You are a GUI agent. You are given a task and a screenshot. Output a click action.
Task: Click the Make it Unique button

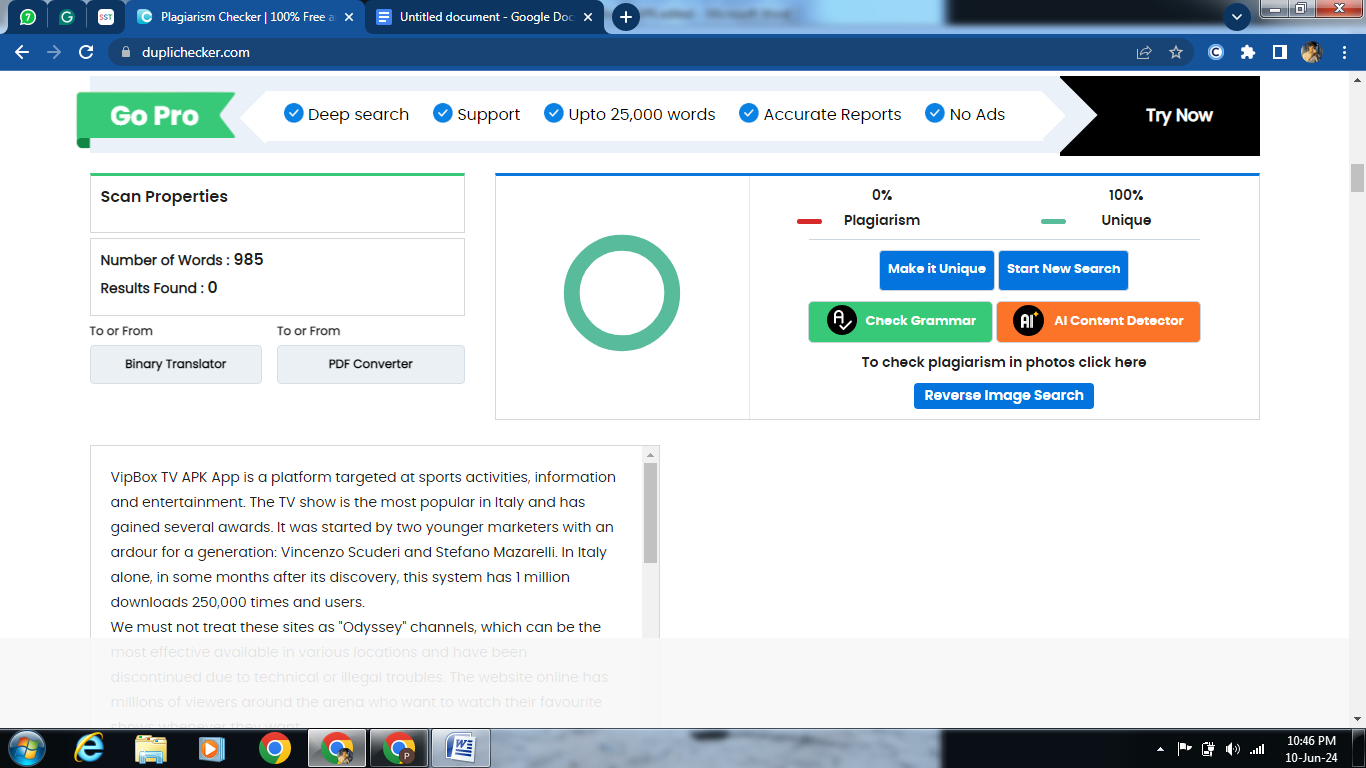(x=937, y=270)
